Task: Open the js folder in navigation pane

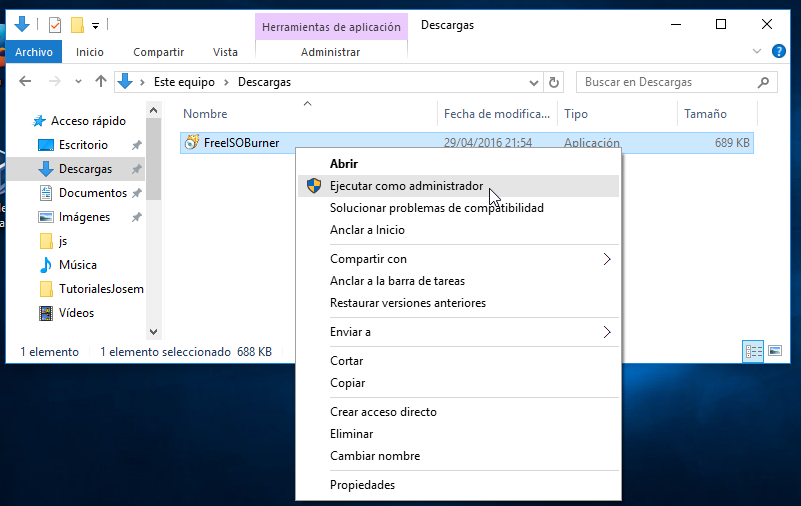Action: [62, 241]
